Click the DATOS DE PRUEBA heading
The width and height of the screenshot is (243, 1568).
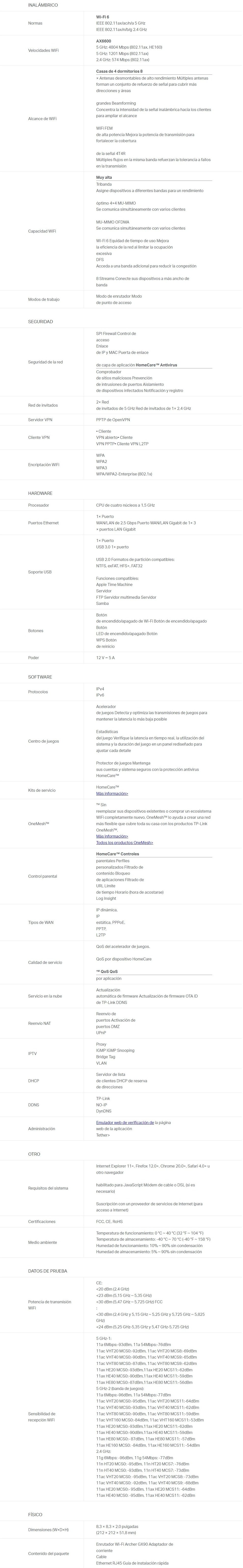(48, 1271)
